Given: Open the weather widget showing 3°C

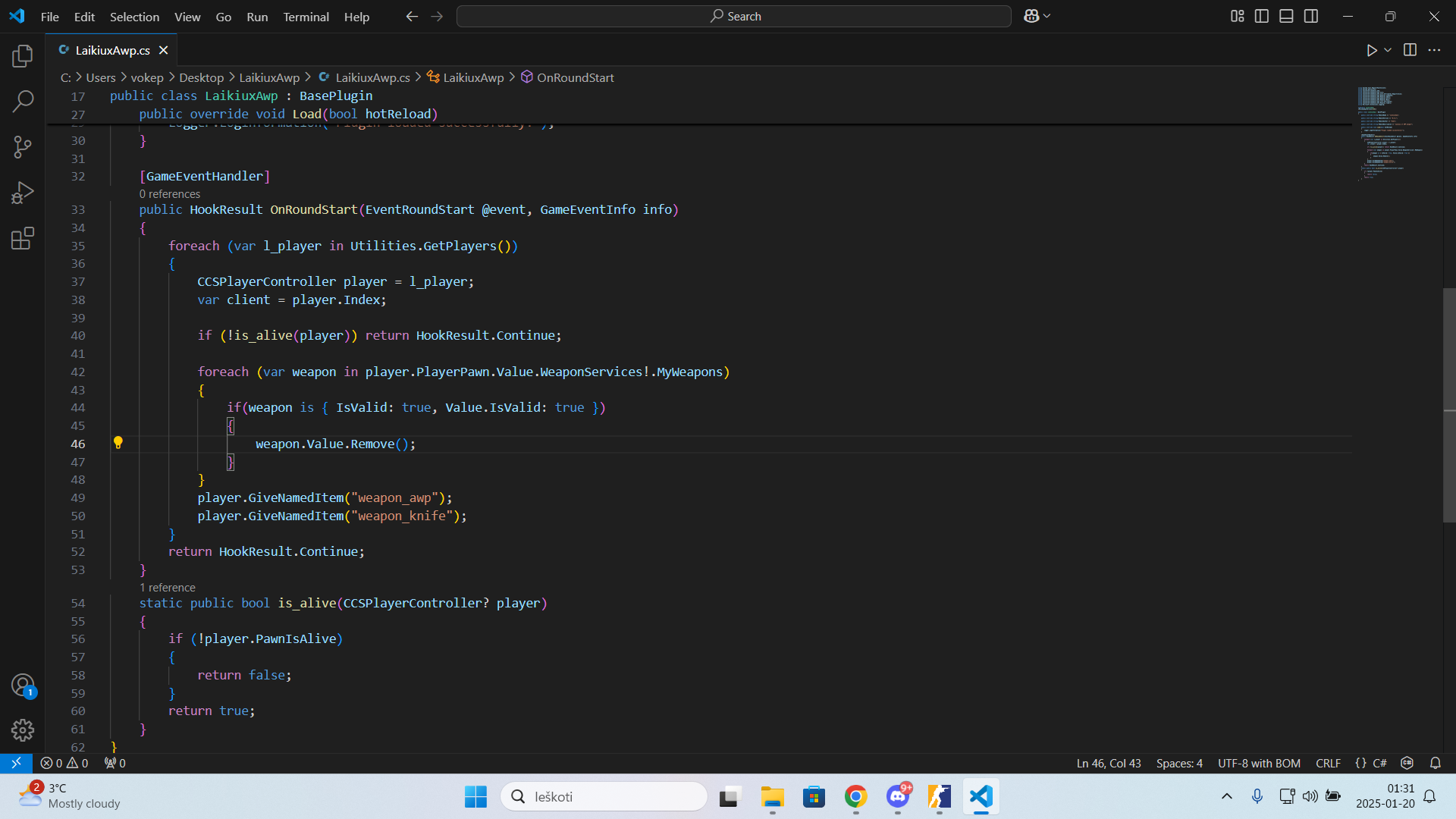Looking at the screenshot, I should click(70, 796).
